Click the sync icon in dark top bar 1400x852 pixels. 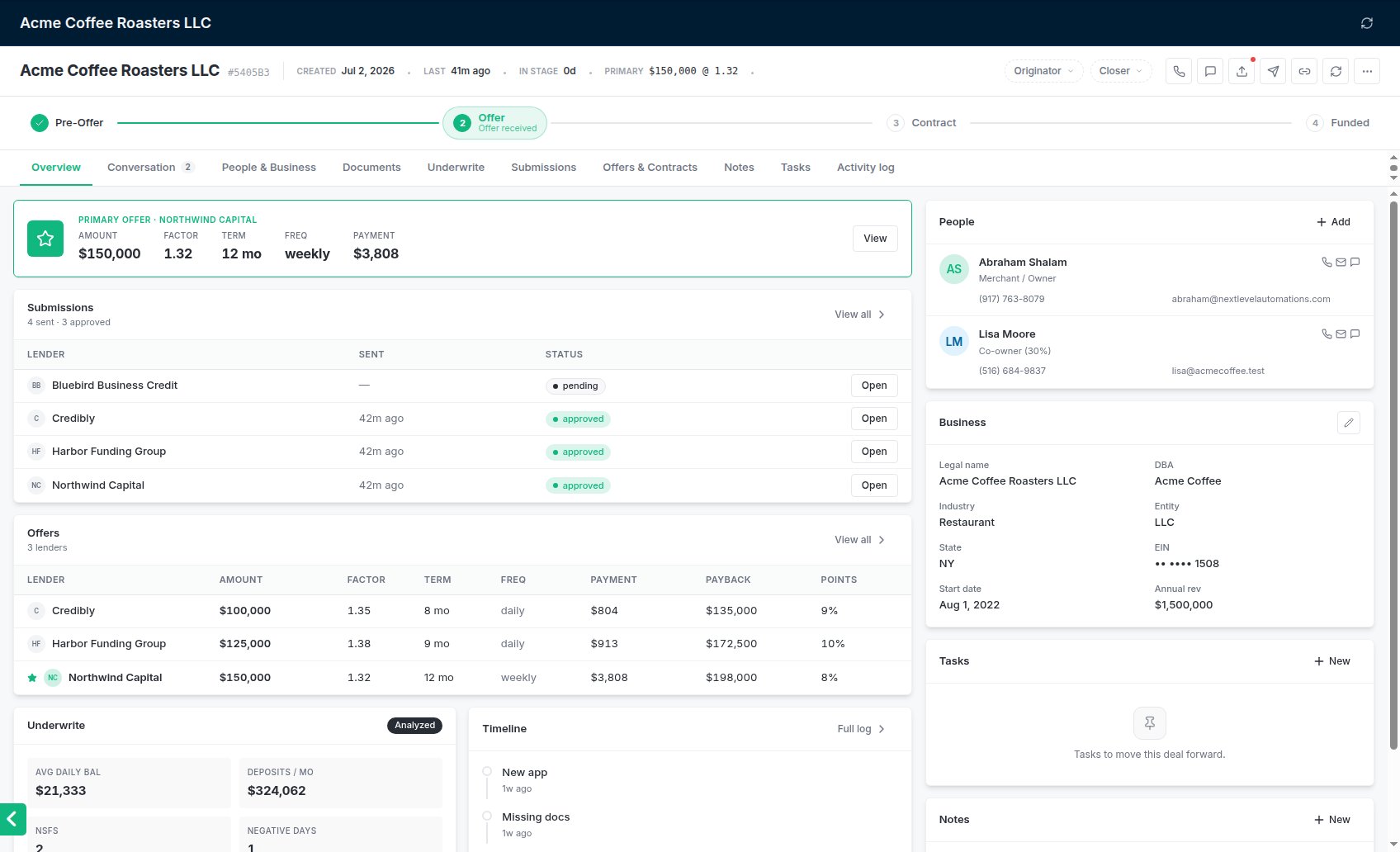point(1367,23)
